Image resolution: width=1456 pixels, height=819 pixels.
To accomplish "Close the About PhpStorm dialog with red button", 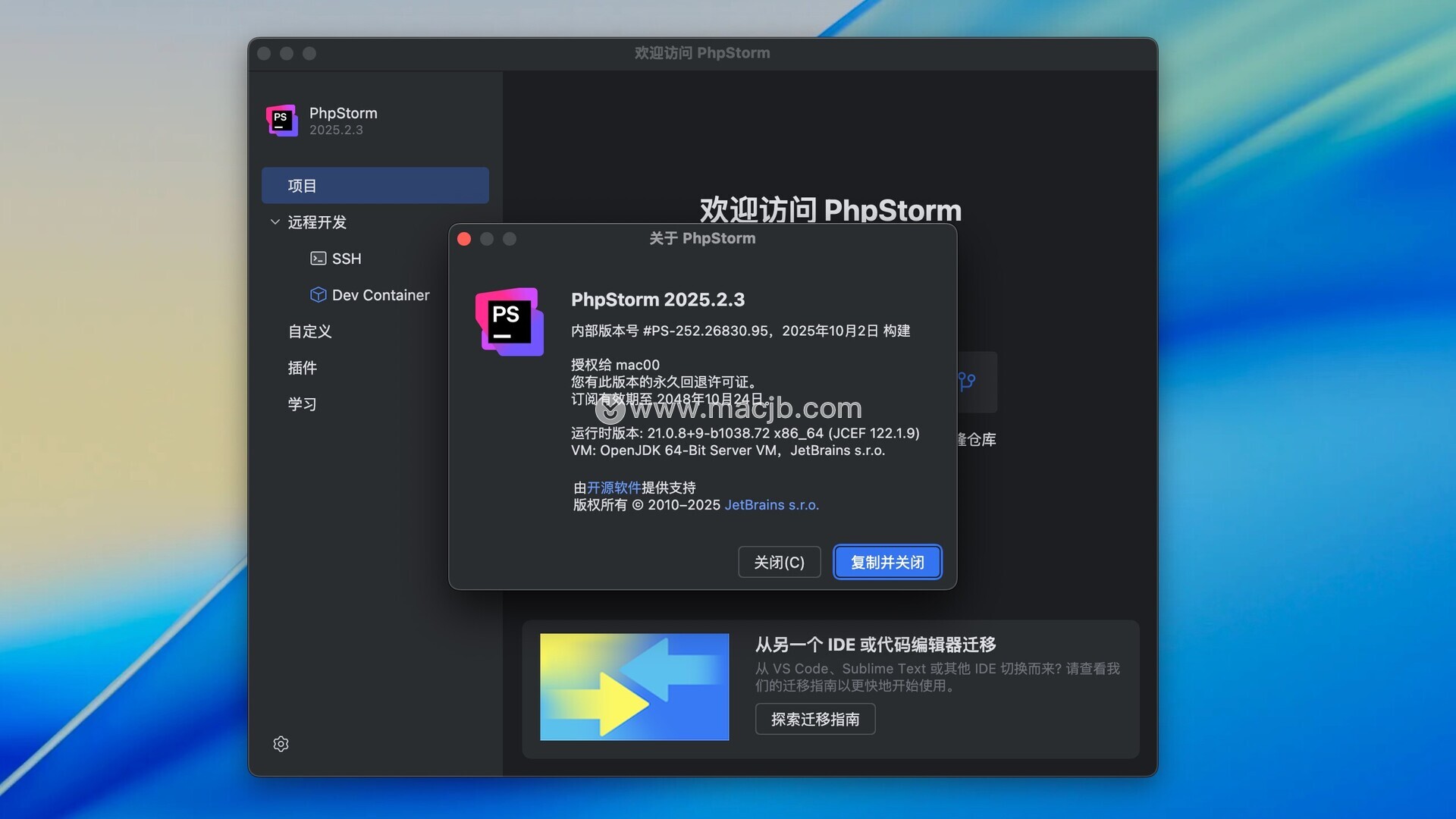I will click(464, 239).
